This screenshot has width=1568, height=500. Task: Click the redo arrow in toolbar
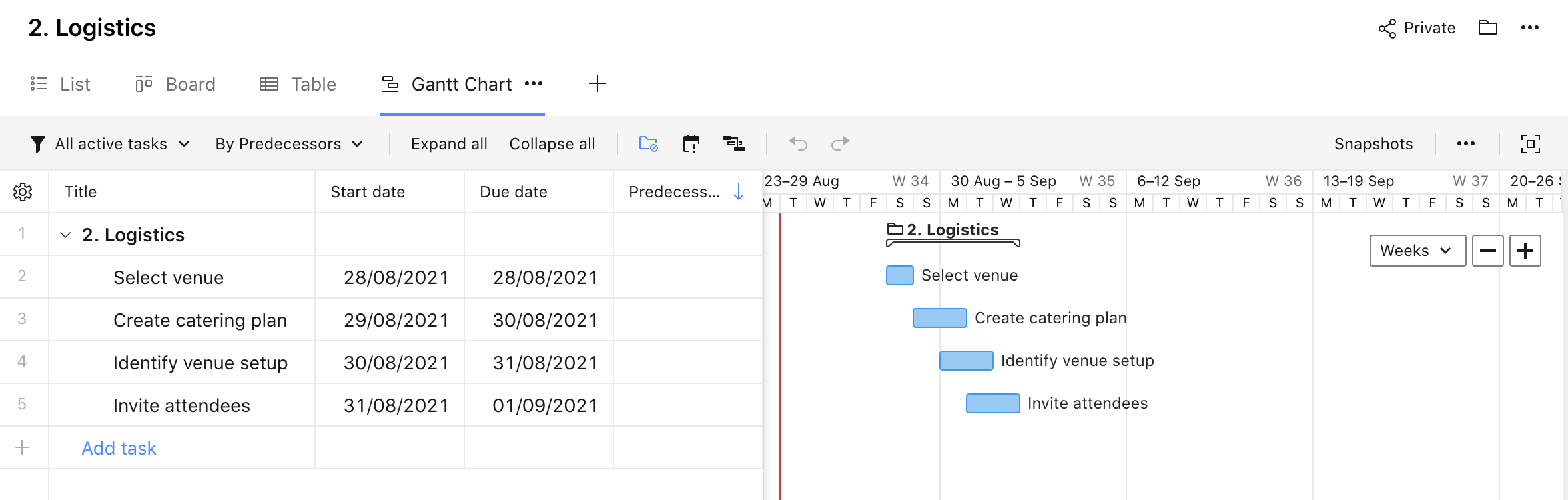840,143
